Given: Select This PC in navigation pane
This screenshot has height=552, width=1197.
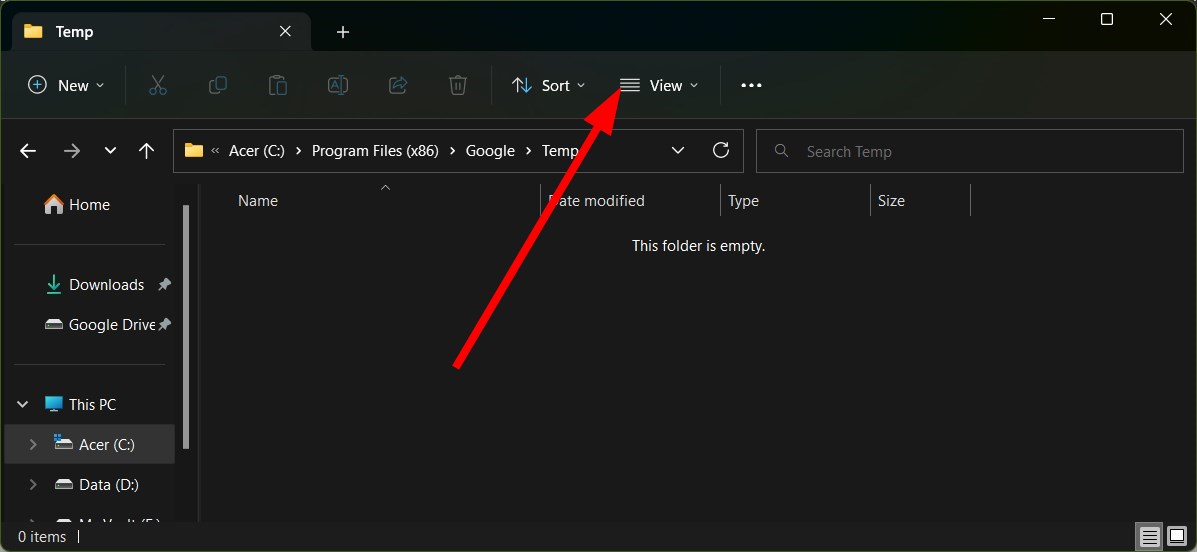Looking at the screenshot, I should (92, 405).
